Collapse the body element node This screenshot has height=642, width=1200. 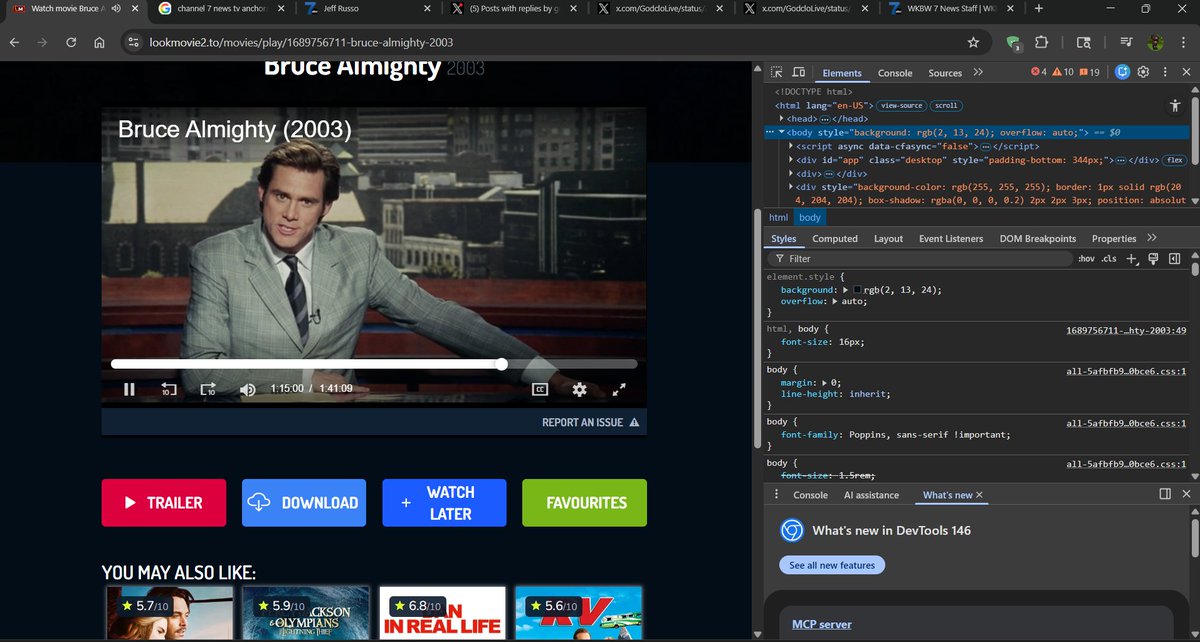pos(781,132)
